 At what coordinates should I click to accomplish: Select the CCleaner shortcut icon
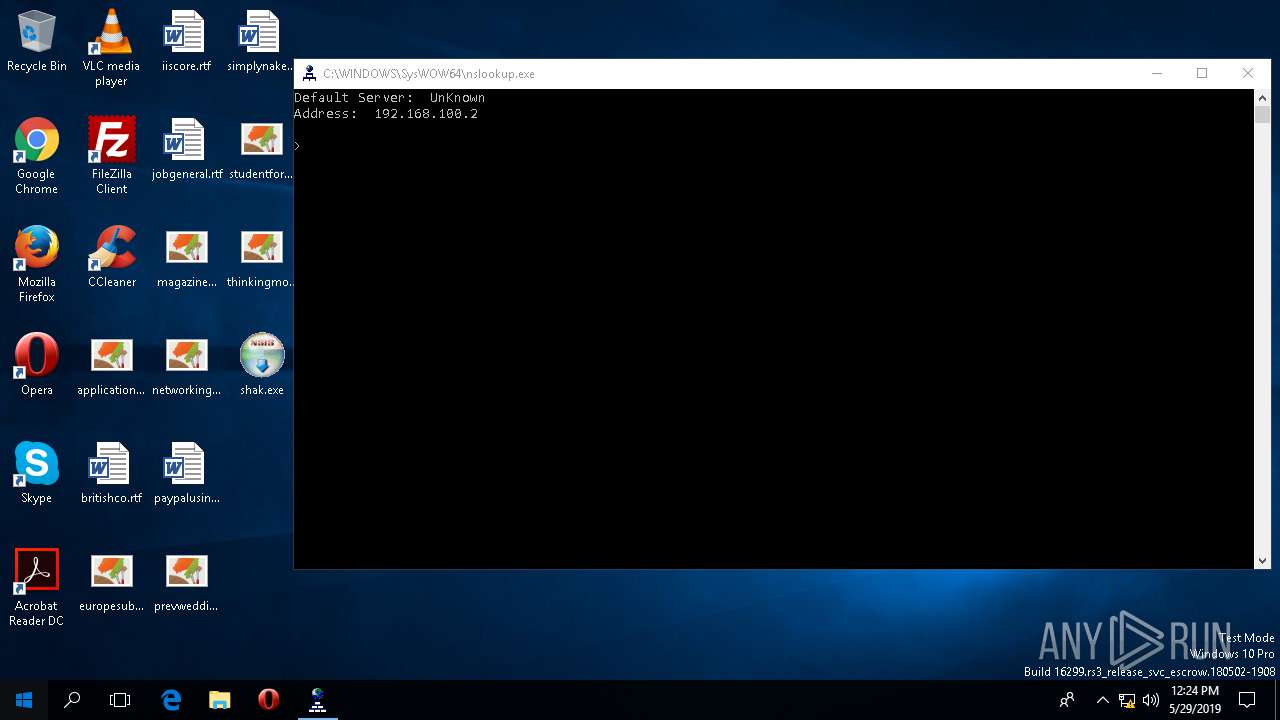coord(111,258)
